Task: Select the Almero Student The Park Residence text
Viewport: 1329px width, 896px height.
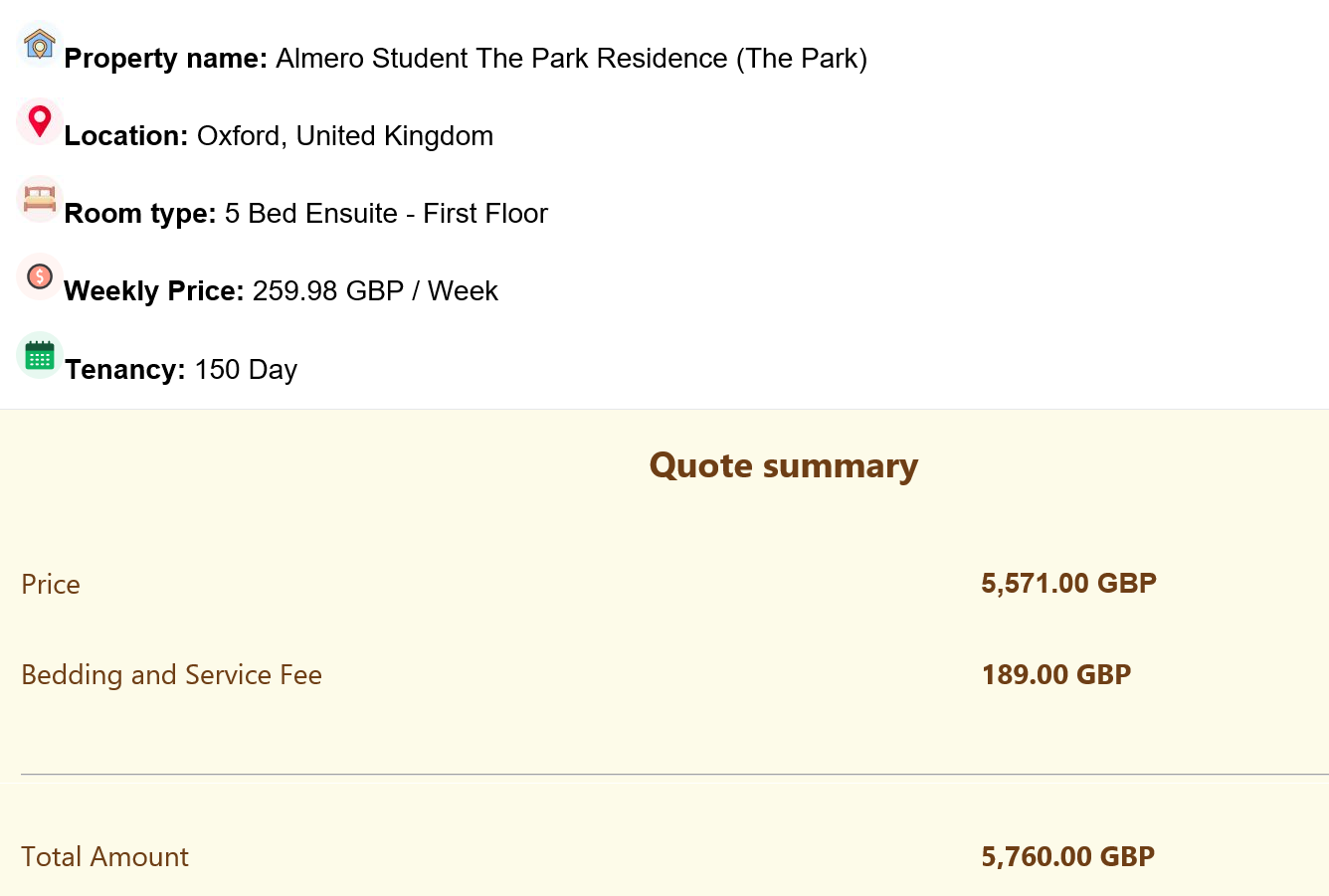Action: coord(571,59)
